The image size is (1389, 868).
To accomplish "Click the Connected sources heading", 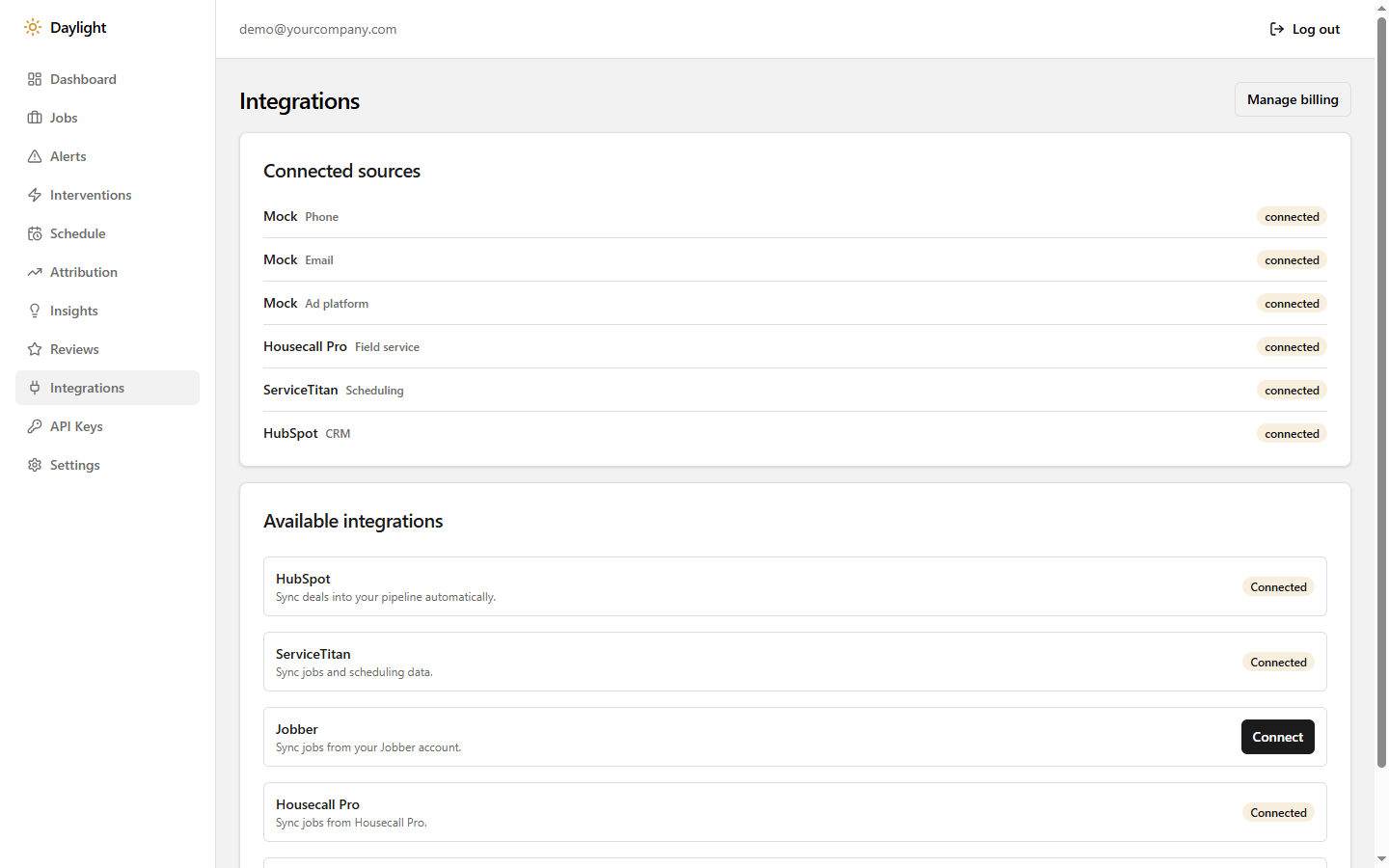I will [342, 171].
